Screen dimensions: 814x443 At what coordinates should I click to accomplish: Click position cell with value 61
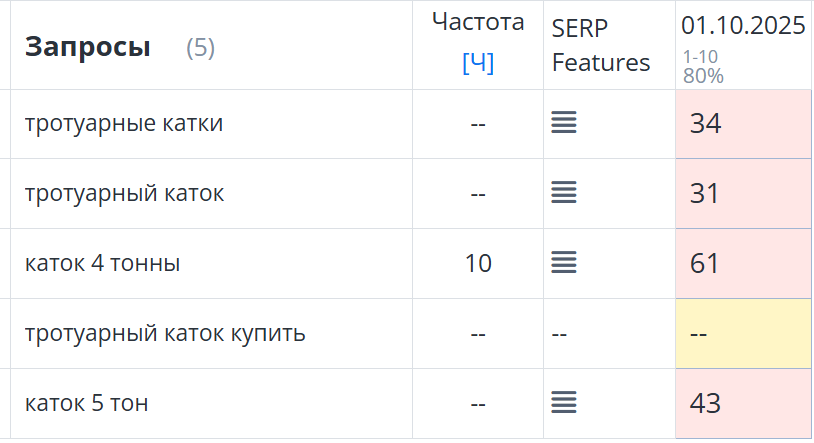click(x=743, y=264)
